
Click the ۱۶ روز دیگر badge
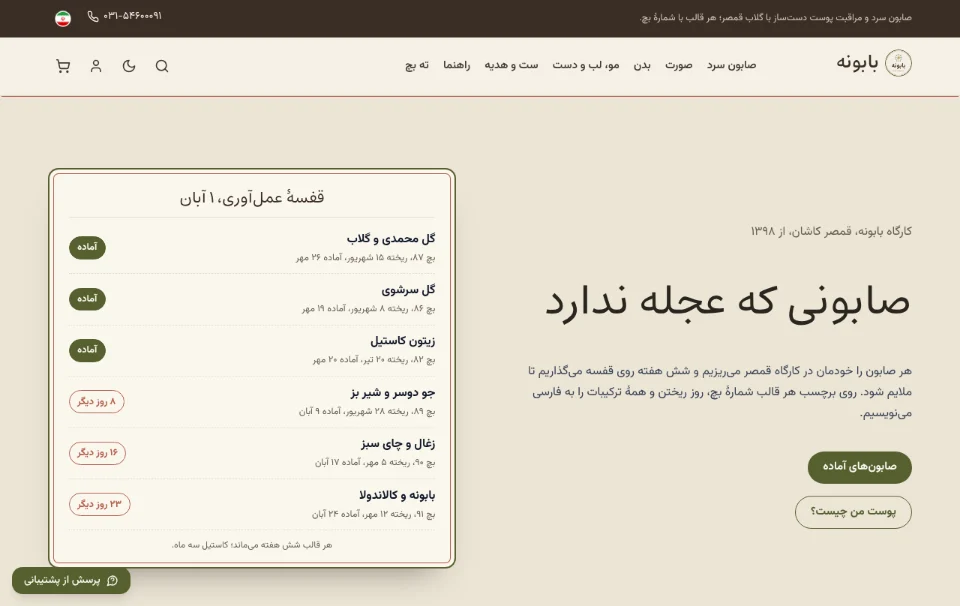coord(97,453)
